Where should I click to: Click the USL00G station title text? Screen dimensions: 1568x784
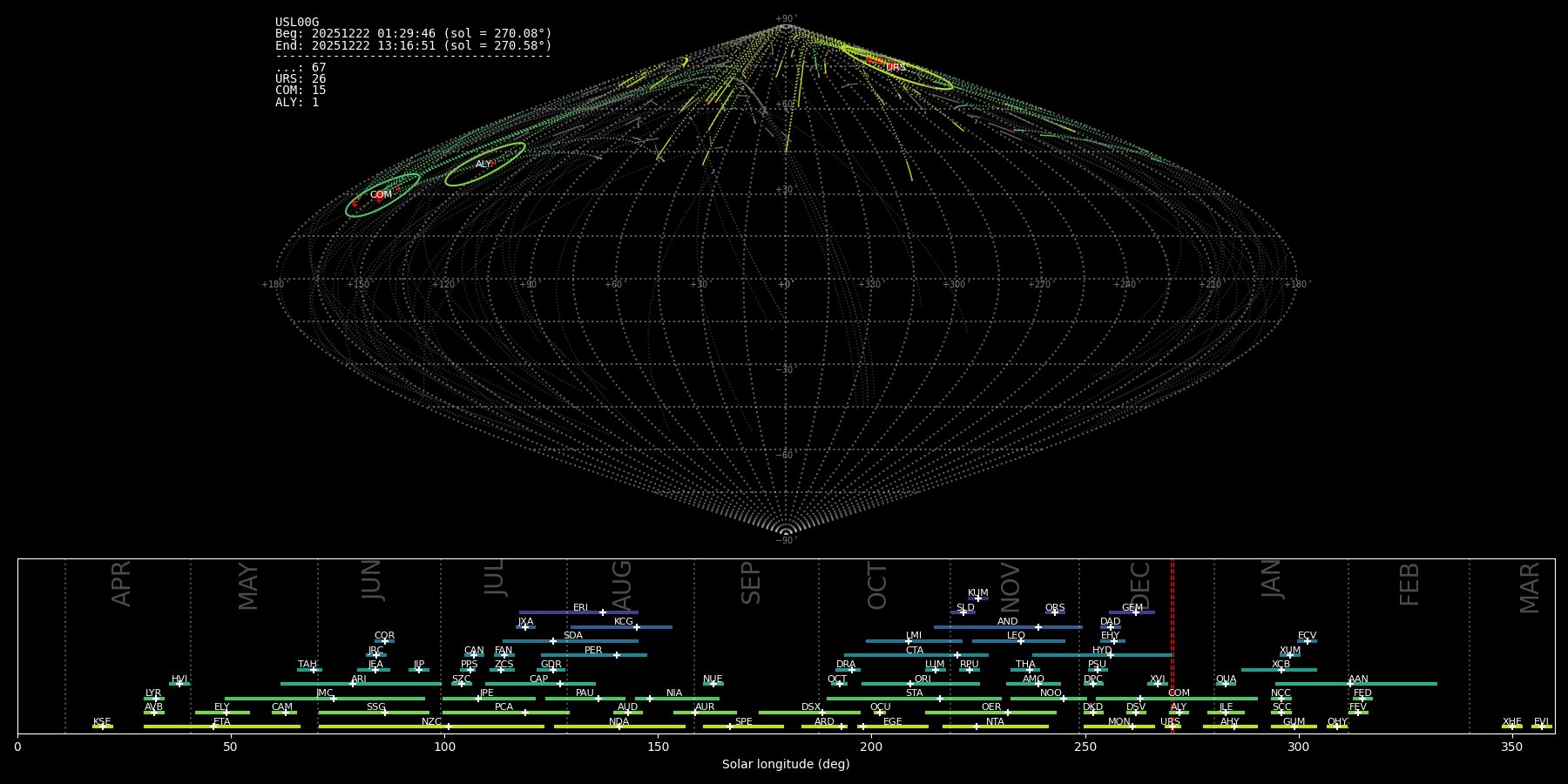[x=297, y=23]
